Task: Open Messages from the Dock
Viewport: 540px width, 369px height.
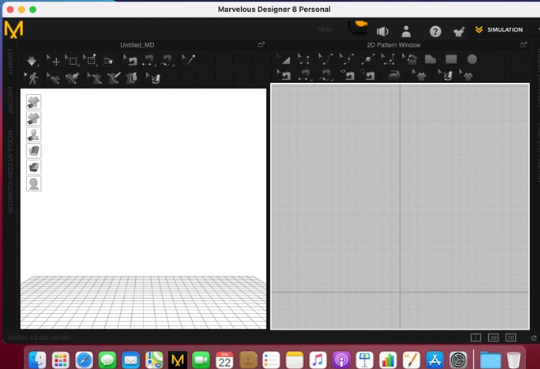Action: click(x=107, y=360)
